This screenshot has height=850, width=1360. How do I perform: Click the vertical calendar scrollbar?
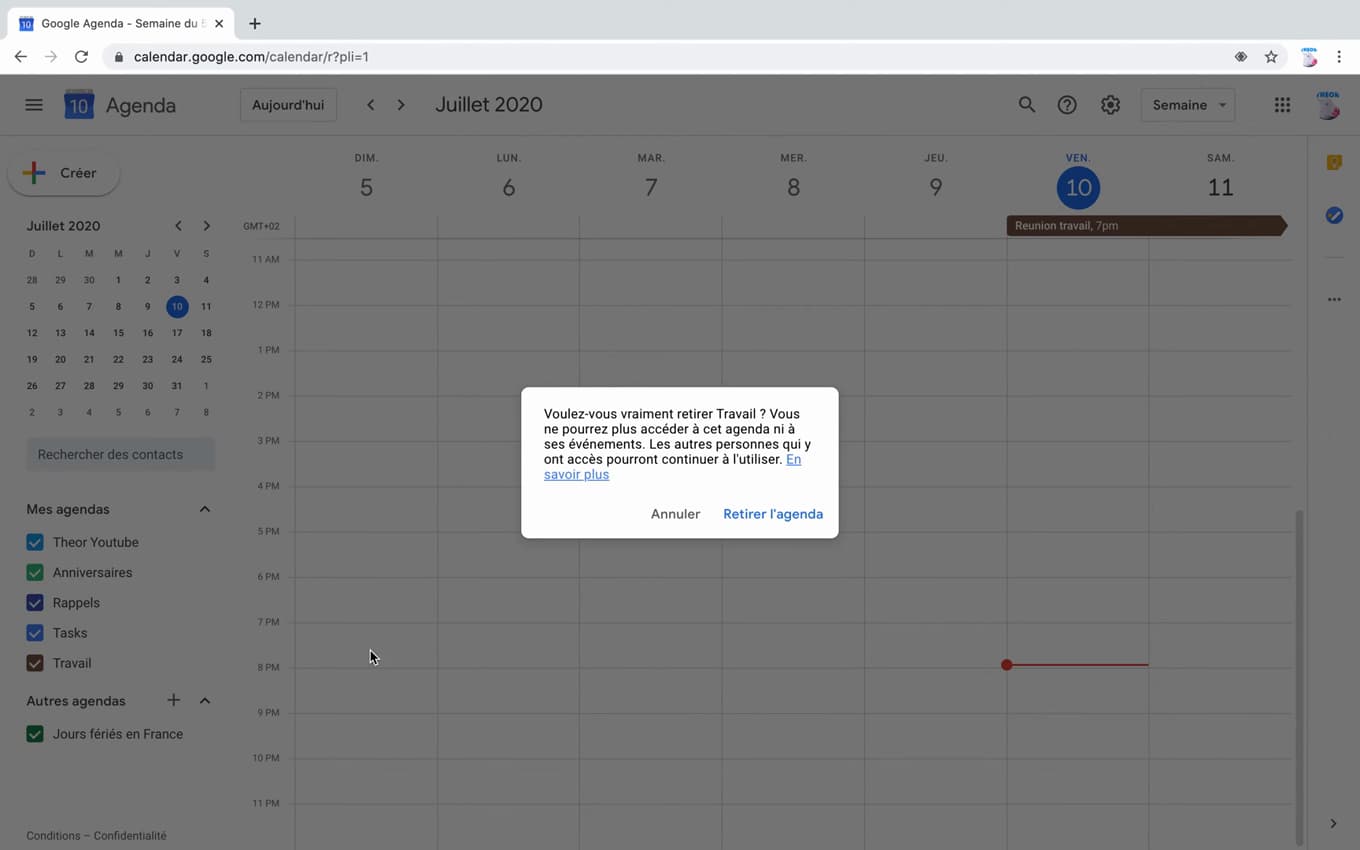click(1299, 676)
